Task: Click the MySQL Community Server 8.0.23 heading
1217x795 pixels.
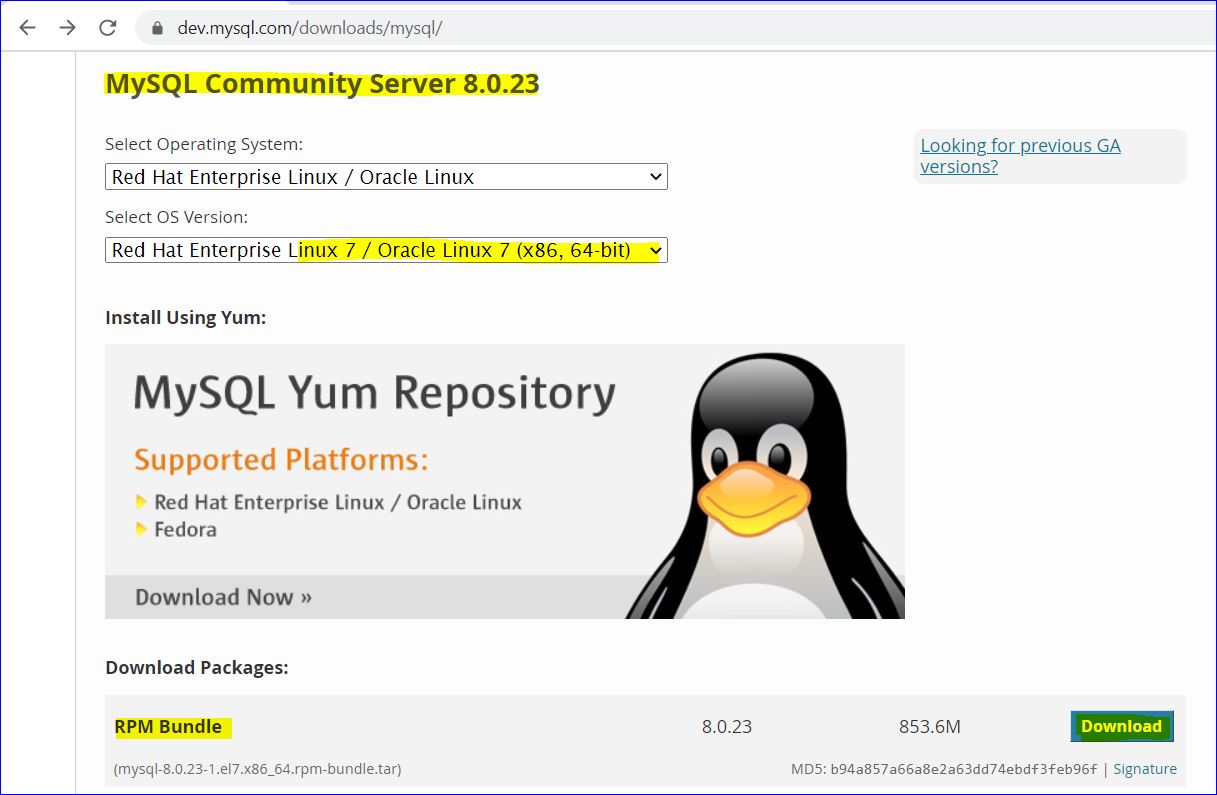Action: [x=322, y=83]
